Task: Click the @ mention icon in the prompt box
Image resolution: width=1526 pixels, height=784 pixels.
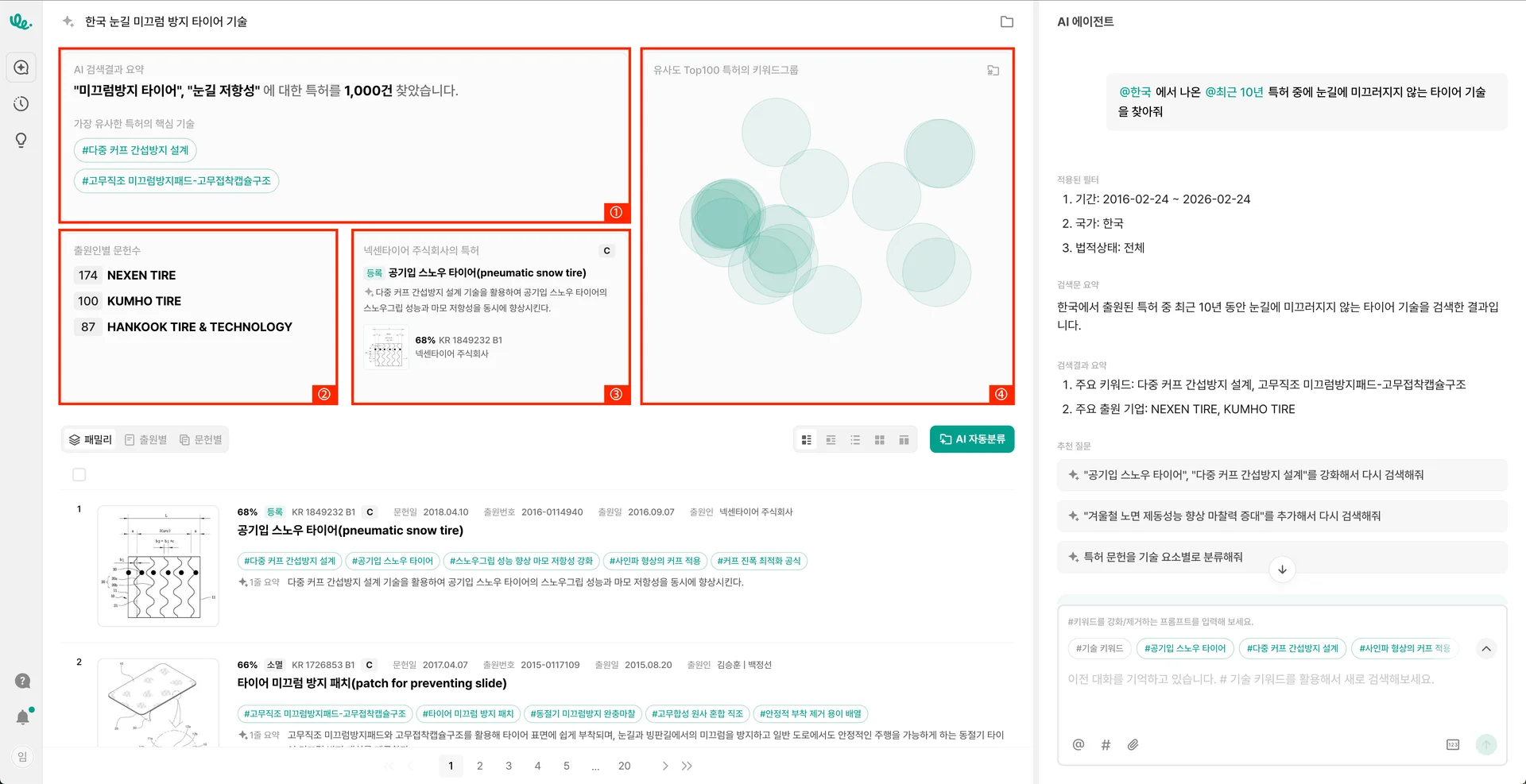Action: point(1079,744)
